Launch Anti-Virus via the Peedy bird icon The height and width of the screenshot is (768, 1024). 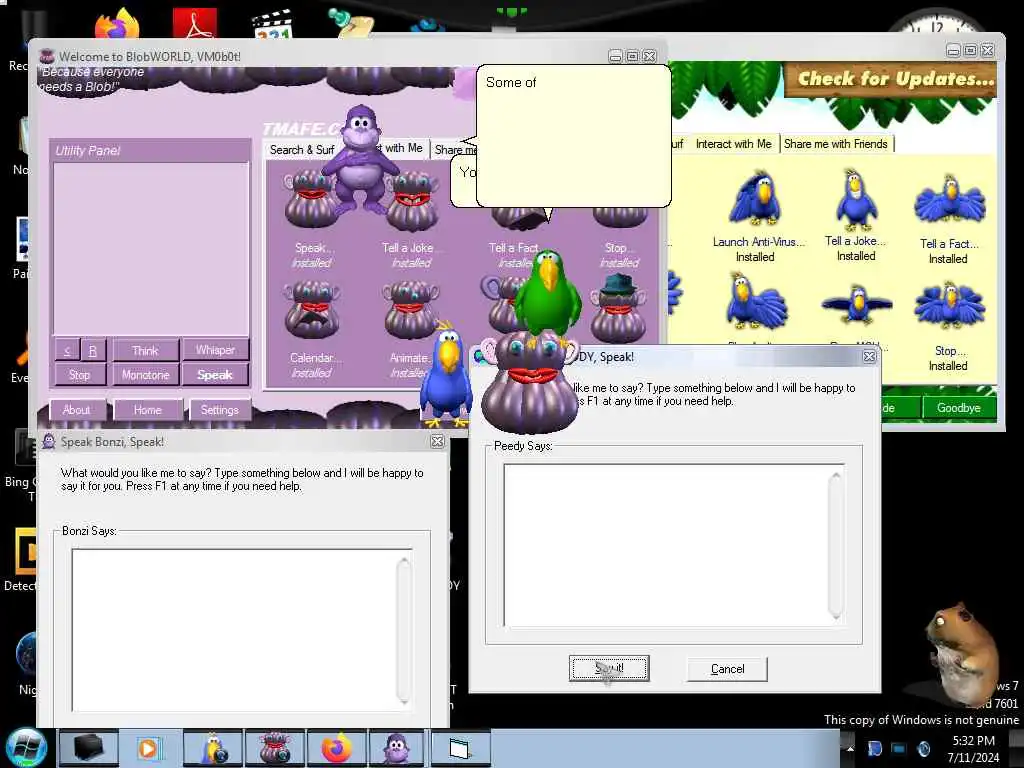coord(755,199)
